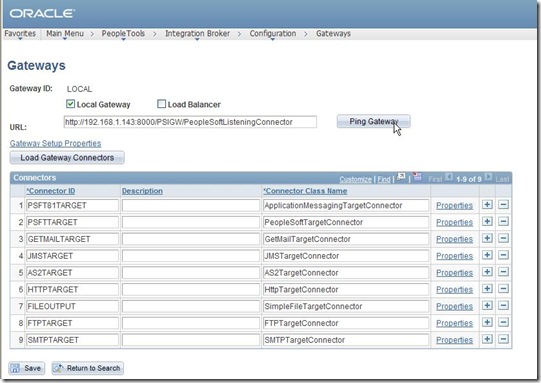The image size is (541, 383).
Task: Delete the PSFTTARGET connector row
Action: [503, 222]
